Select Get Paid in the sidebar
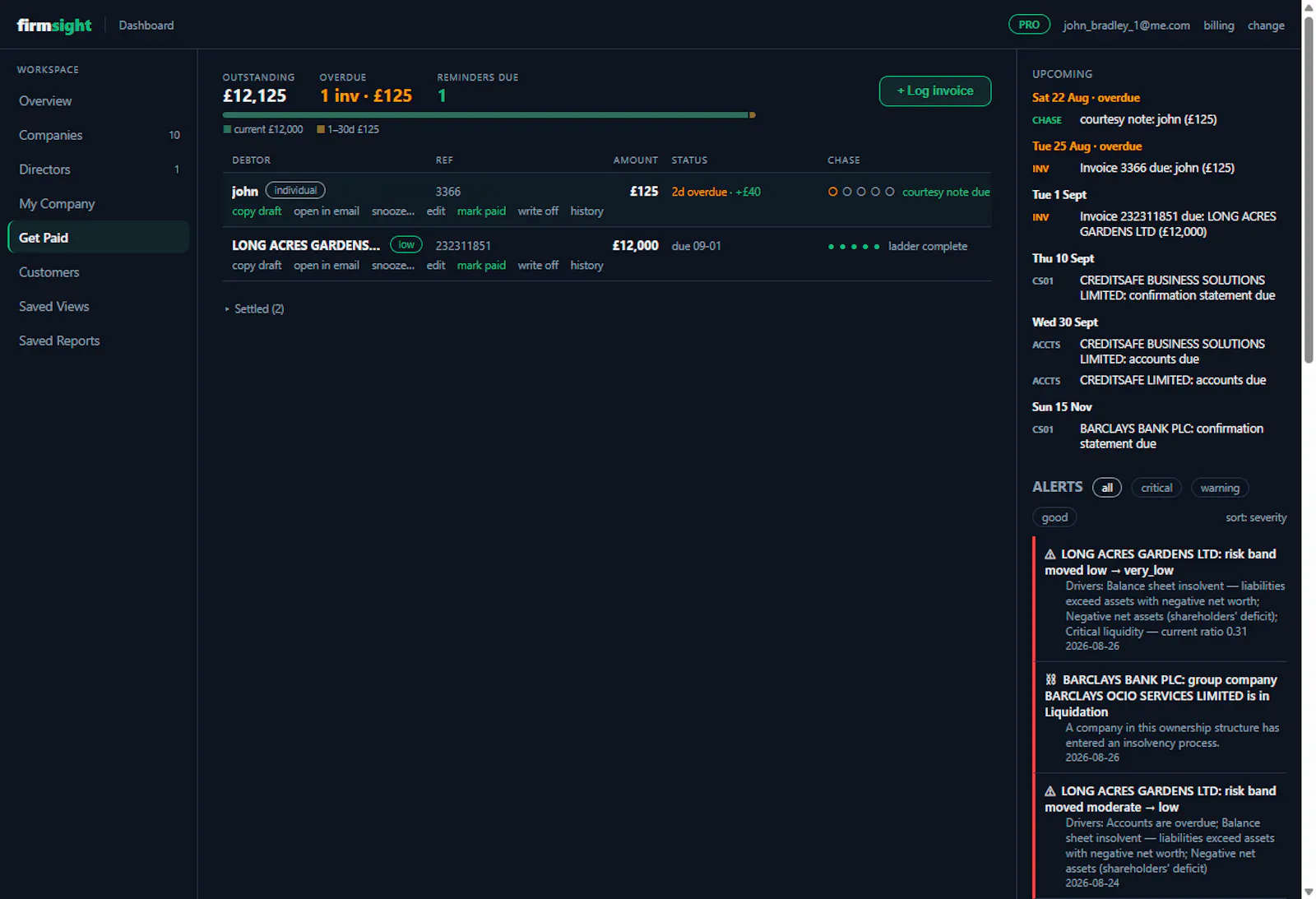 tap(99, 238)
